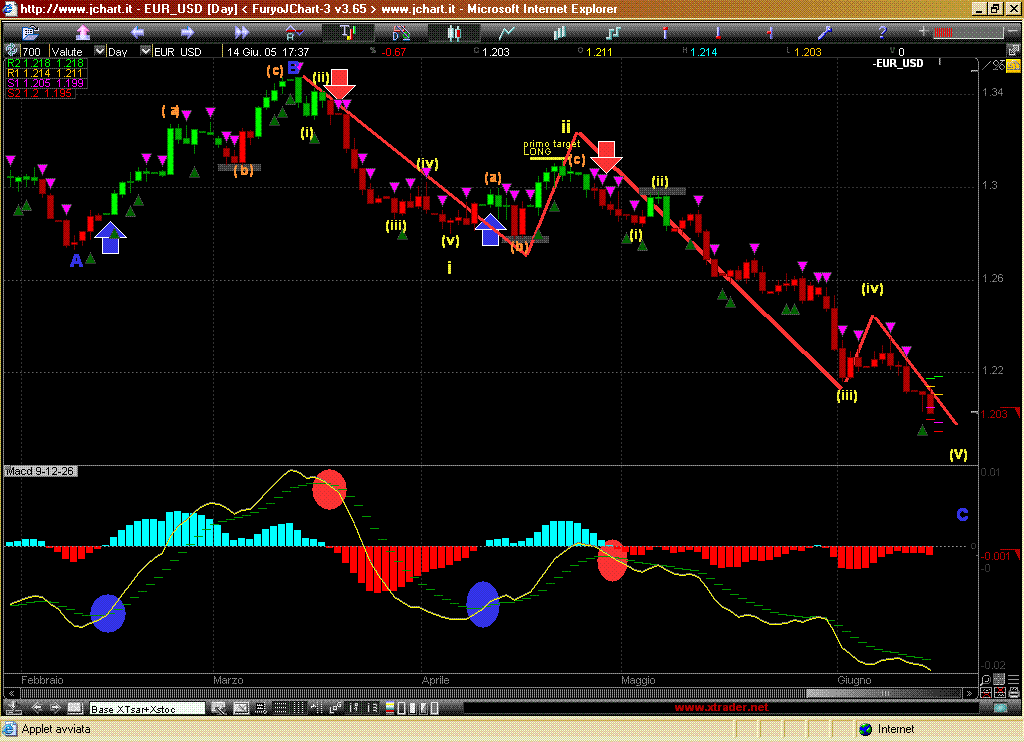This screenshot has height=742, width=1024.
Task: Expand the Day timeframe dropdown
Action: point(146,51)
